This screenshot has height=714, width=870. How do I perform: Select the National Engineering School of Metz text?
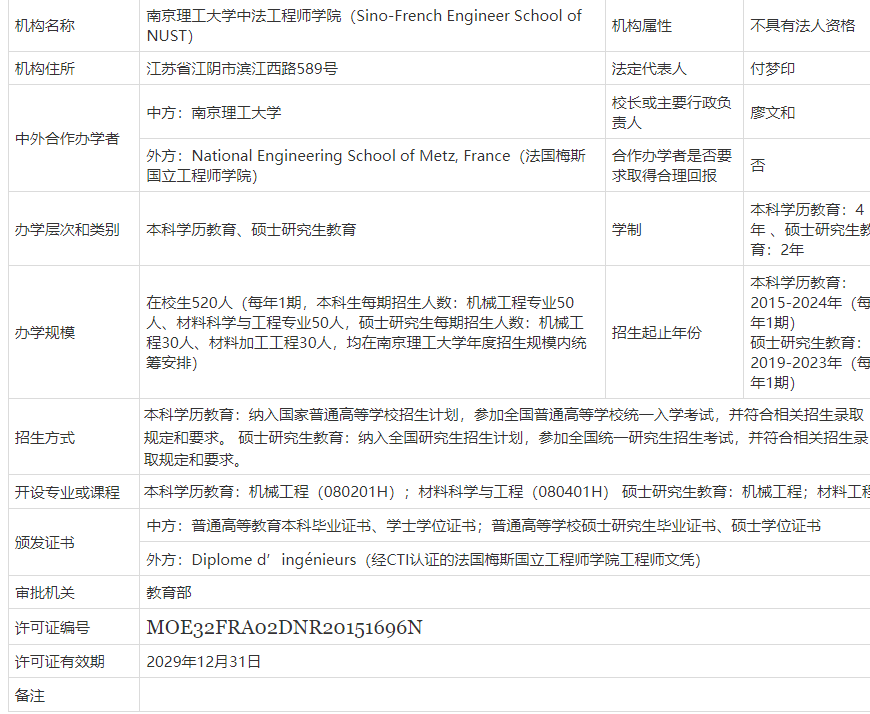[366, 166]
